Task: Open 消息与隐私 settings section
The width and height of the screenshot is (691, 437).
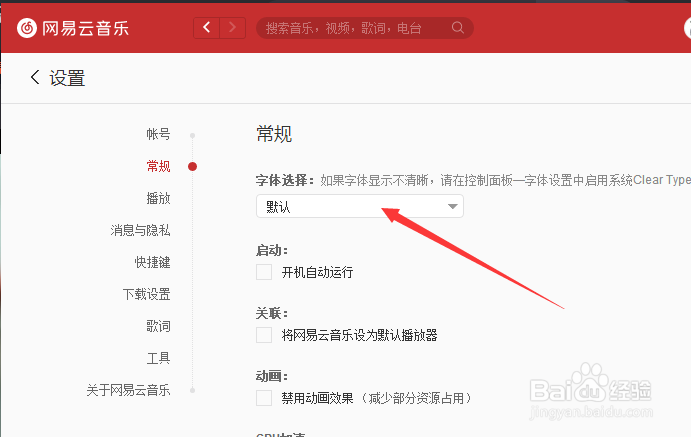Action: [x=140, y=230]
